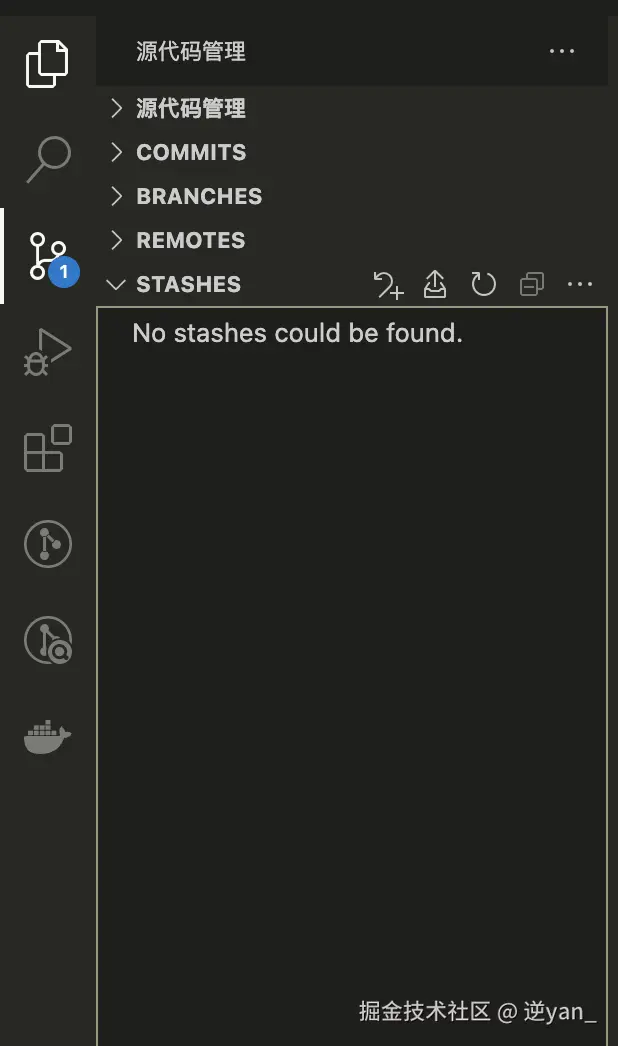
Task: Open the top panel header's ellipsis menu
Action: 562,51
